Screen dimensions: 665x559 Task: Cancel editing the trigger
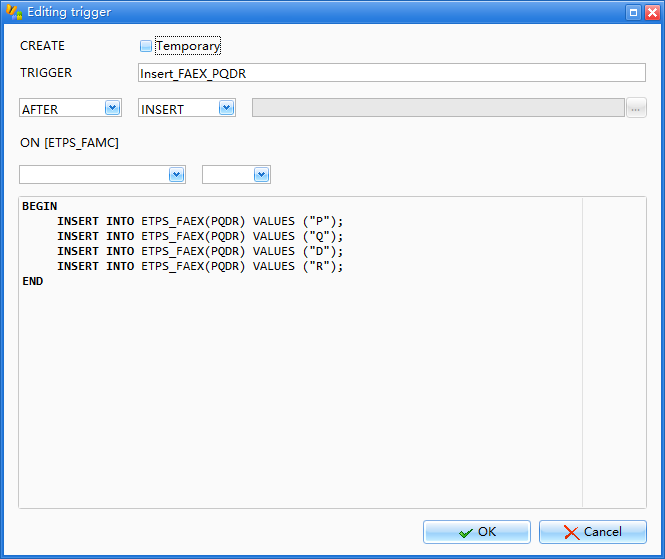point(592,532)
